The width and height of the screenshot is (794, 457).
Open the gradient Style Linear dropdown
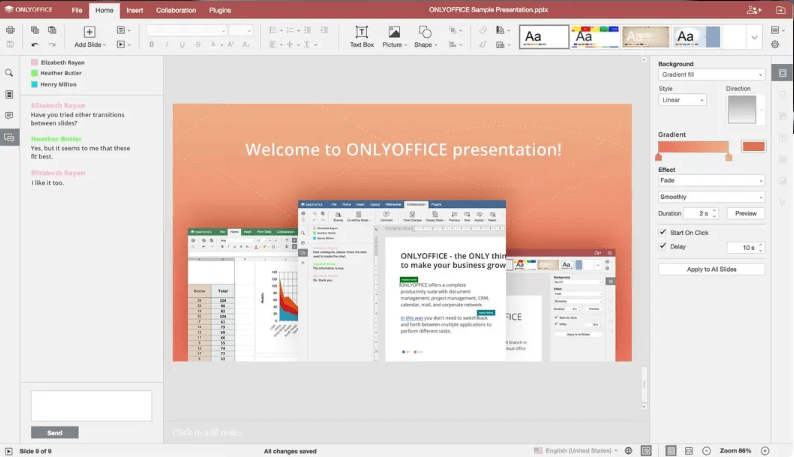click(x=682, y=100)
